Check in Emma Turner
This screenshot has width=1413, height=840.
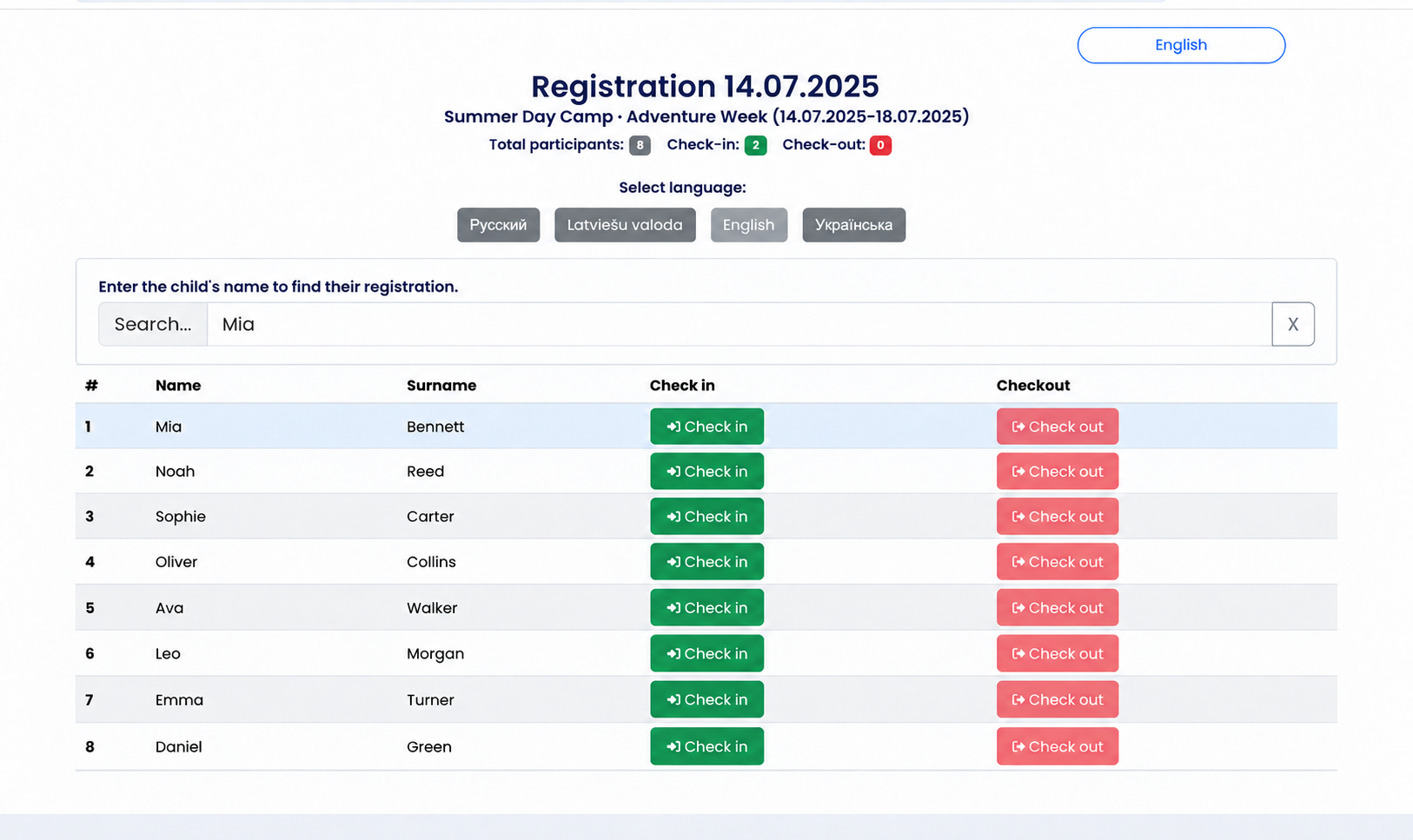[706, 700]
